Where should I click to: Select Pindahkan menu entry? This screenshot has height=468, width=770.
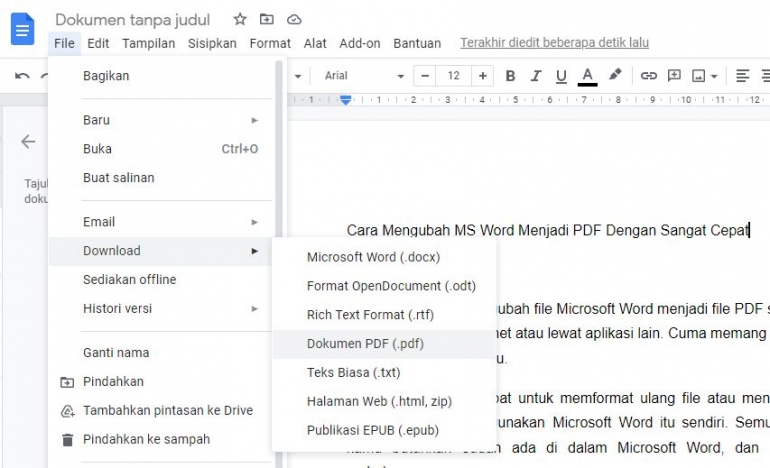click(x=160, y=382)
